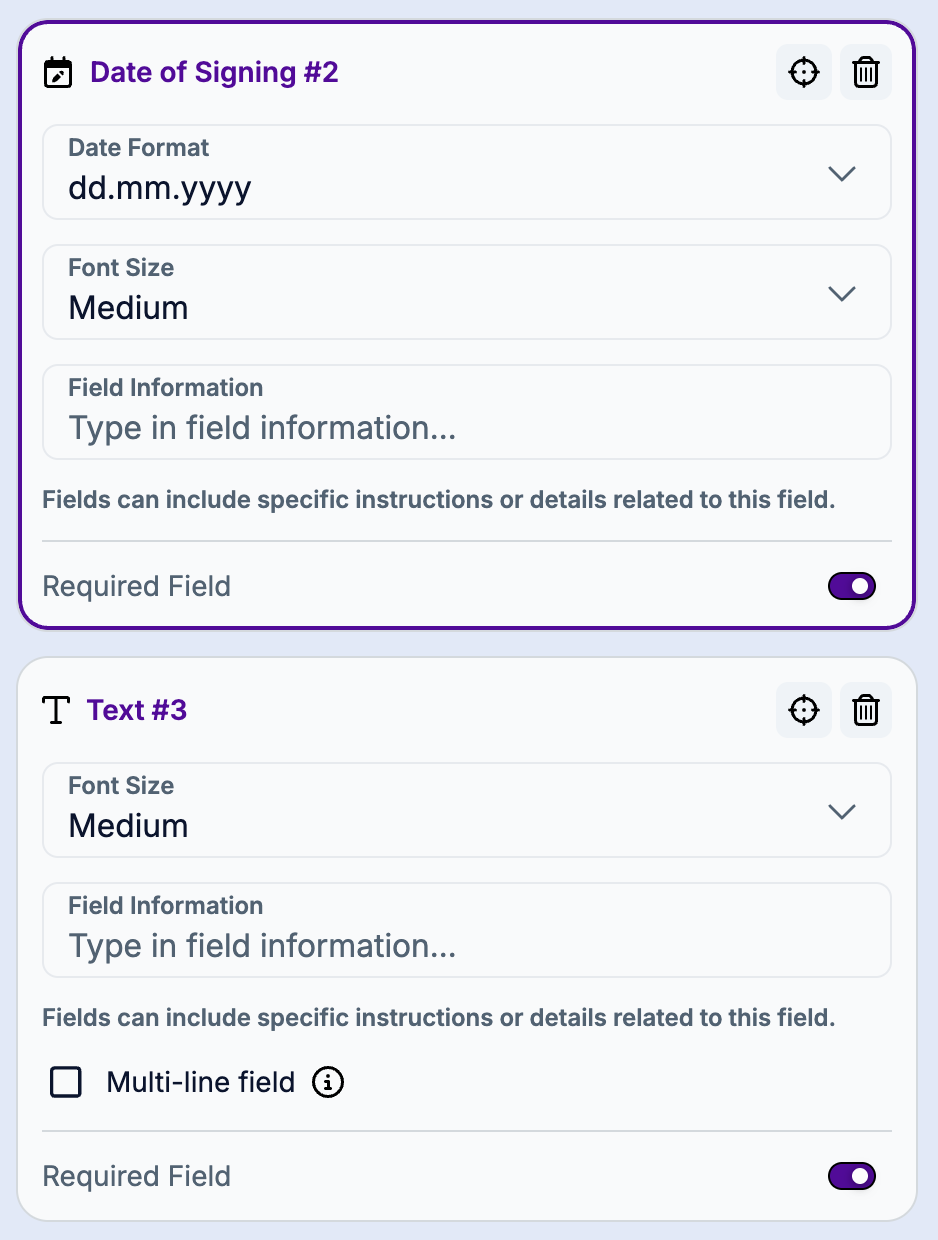This screenshot has height=1240, width=938.
Task: Click the text type icon beside Text #3
Action: pos(57,710)
